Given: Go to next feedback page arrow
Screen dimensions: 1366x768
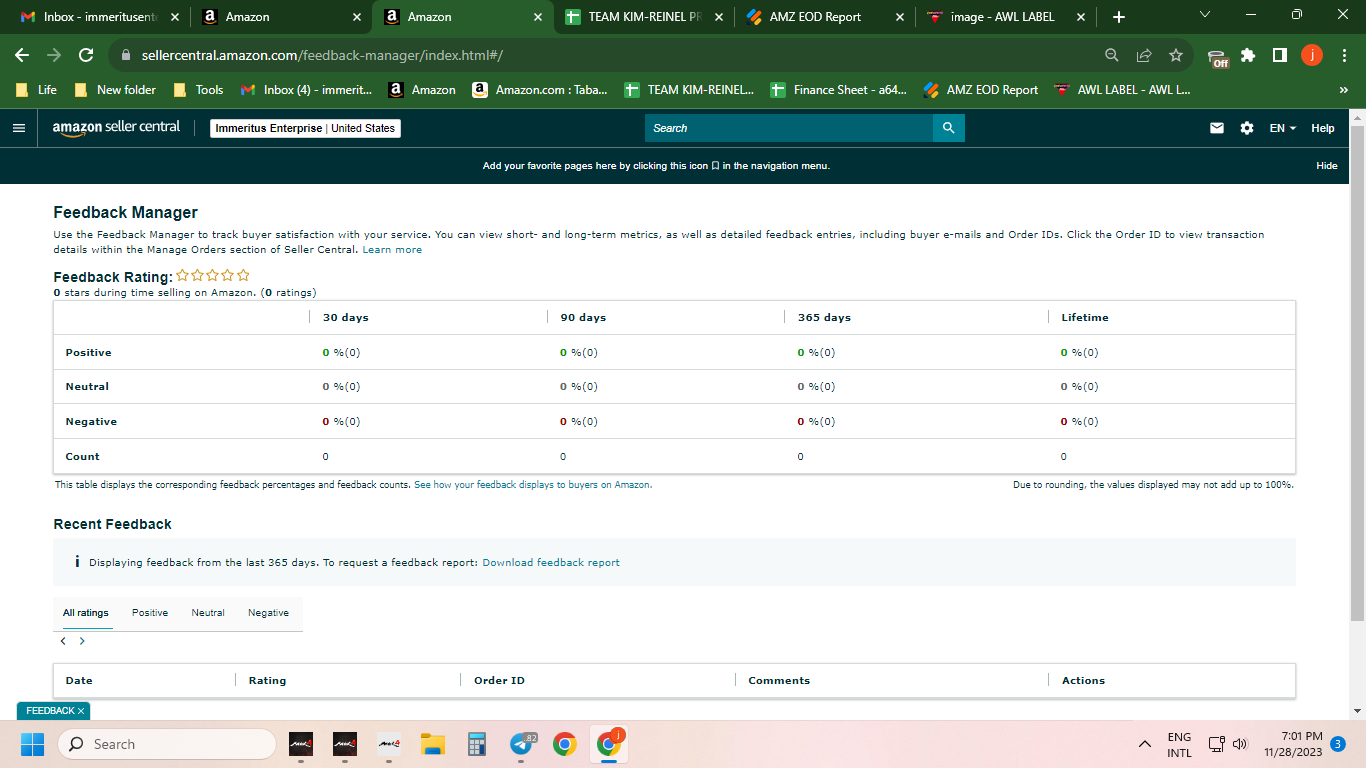Looking at the screenshot, I should point(82,641).
